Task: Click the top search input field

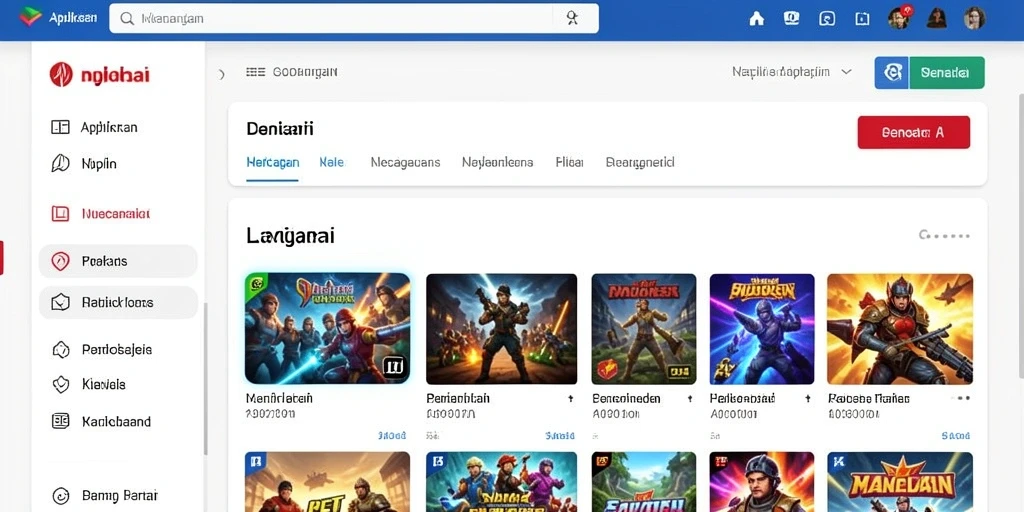Action: 354,18
